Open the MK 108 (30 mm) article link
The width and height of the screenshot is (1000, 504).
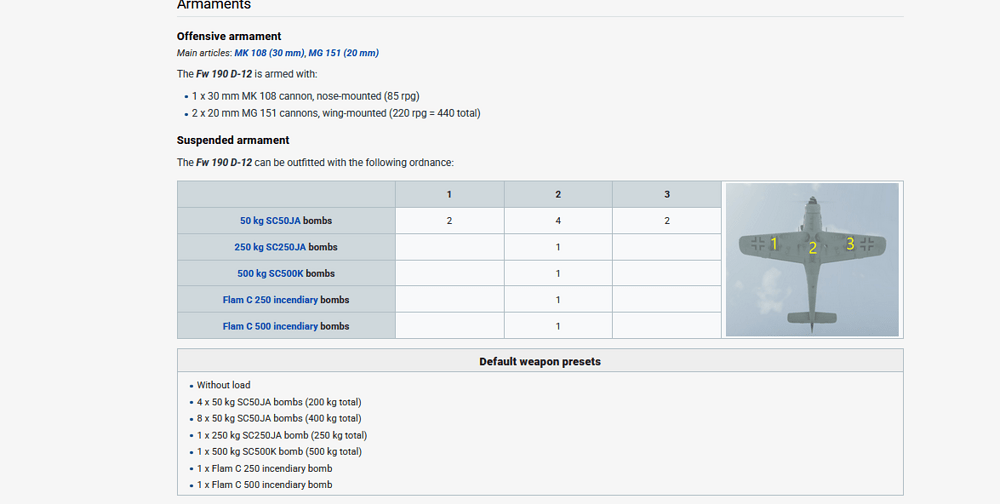coord(268,53)
